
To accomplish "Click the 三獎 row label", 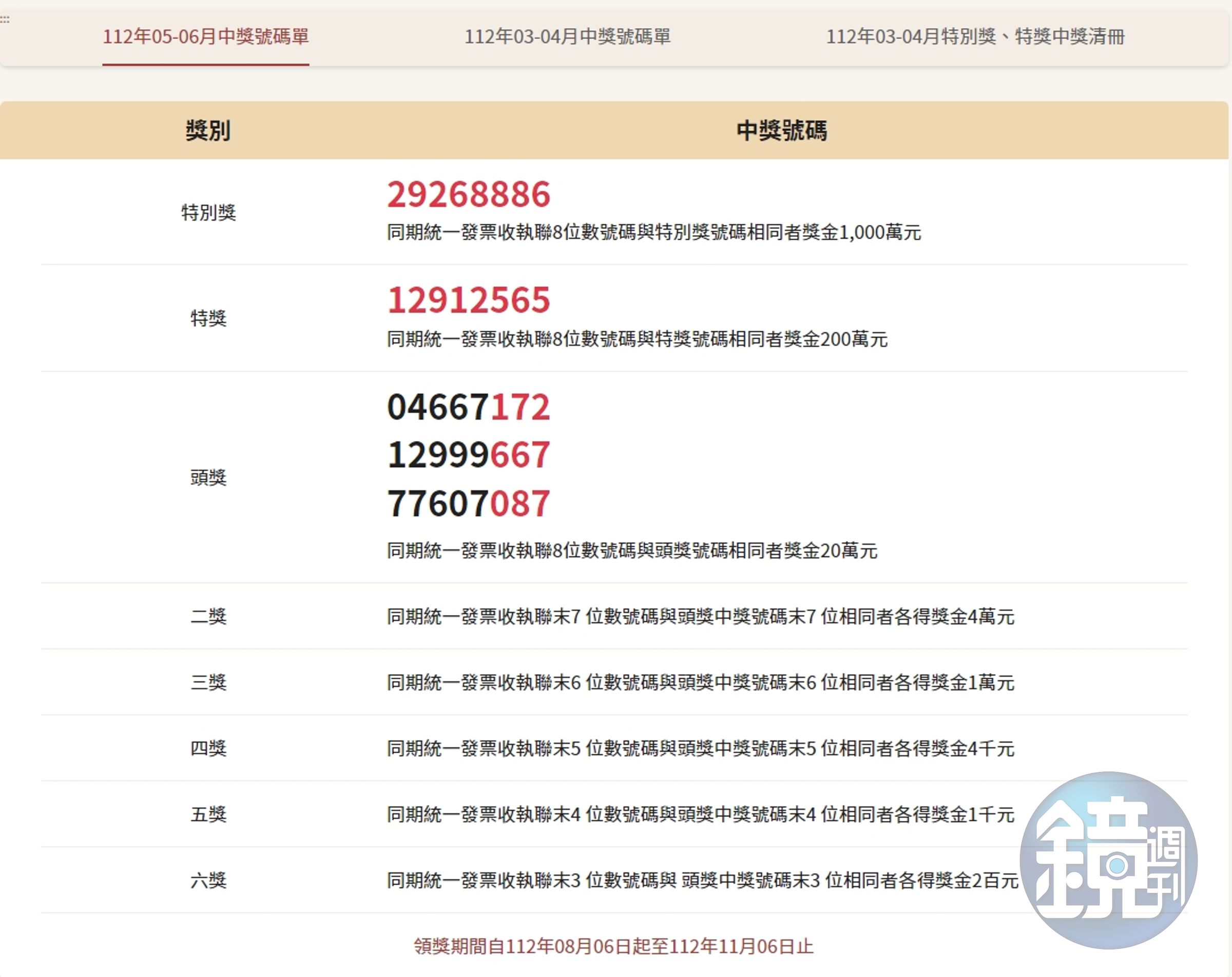I will coord(208,683).
